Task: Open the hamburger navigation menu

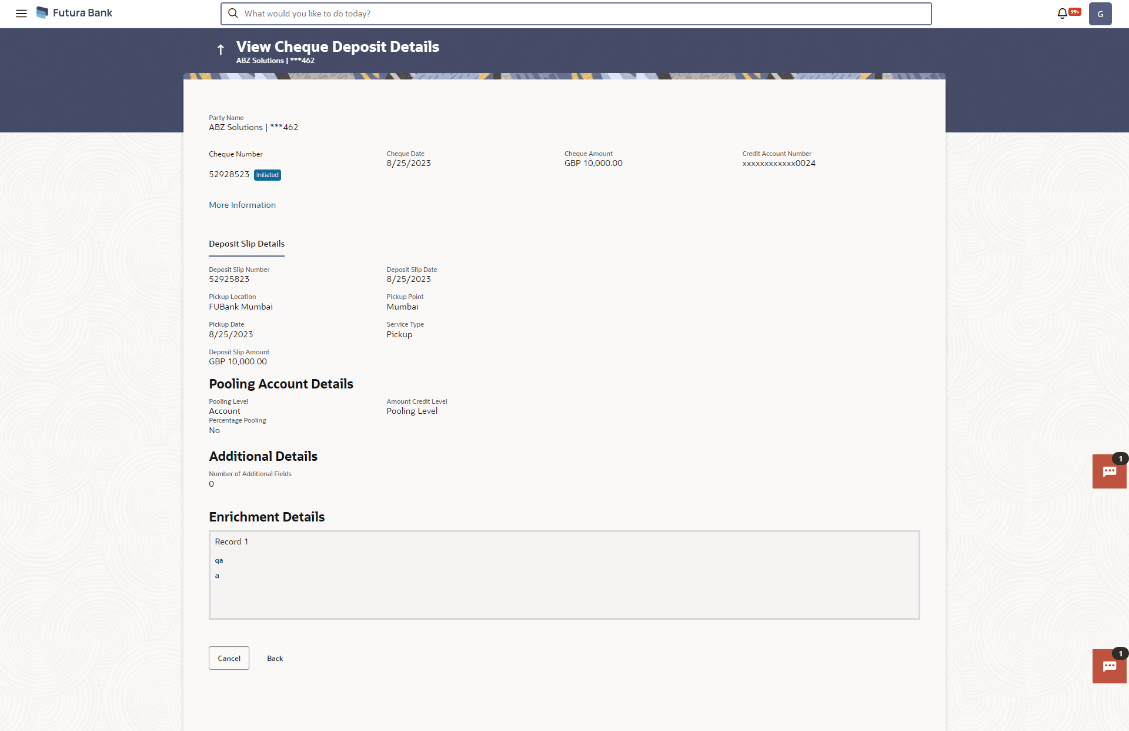Action: click(22, 13)
